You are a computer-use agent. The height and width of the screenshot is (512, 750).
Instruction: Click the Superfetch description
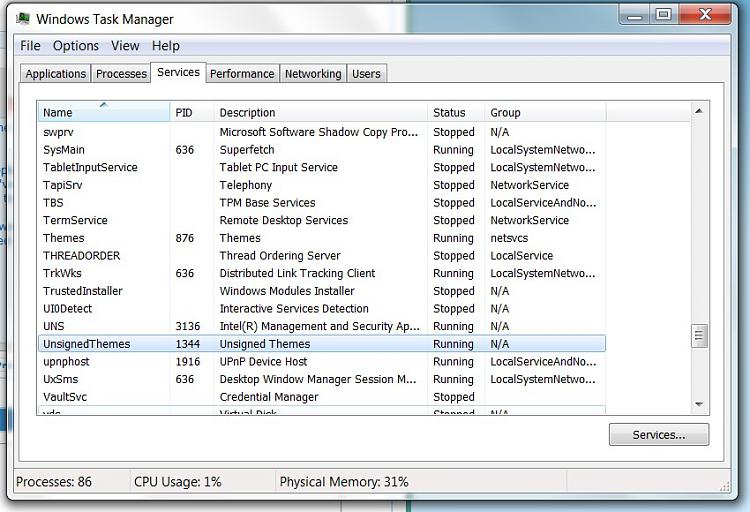[247, 150]
